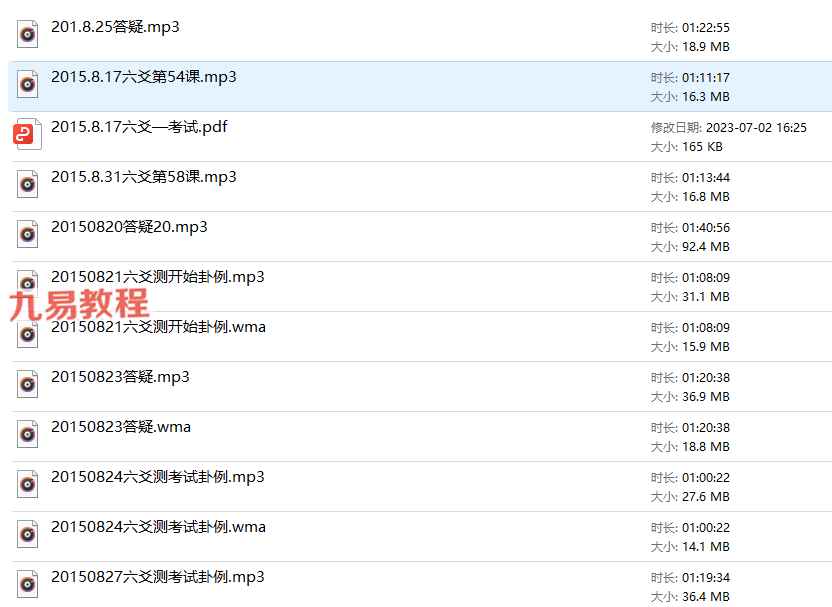Click the audio icon of 20150823答疑.mp3
This screenshot has height=607, width=832.
[28, 384]
